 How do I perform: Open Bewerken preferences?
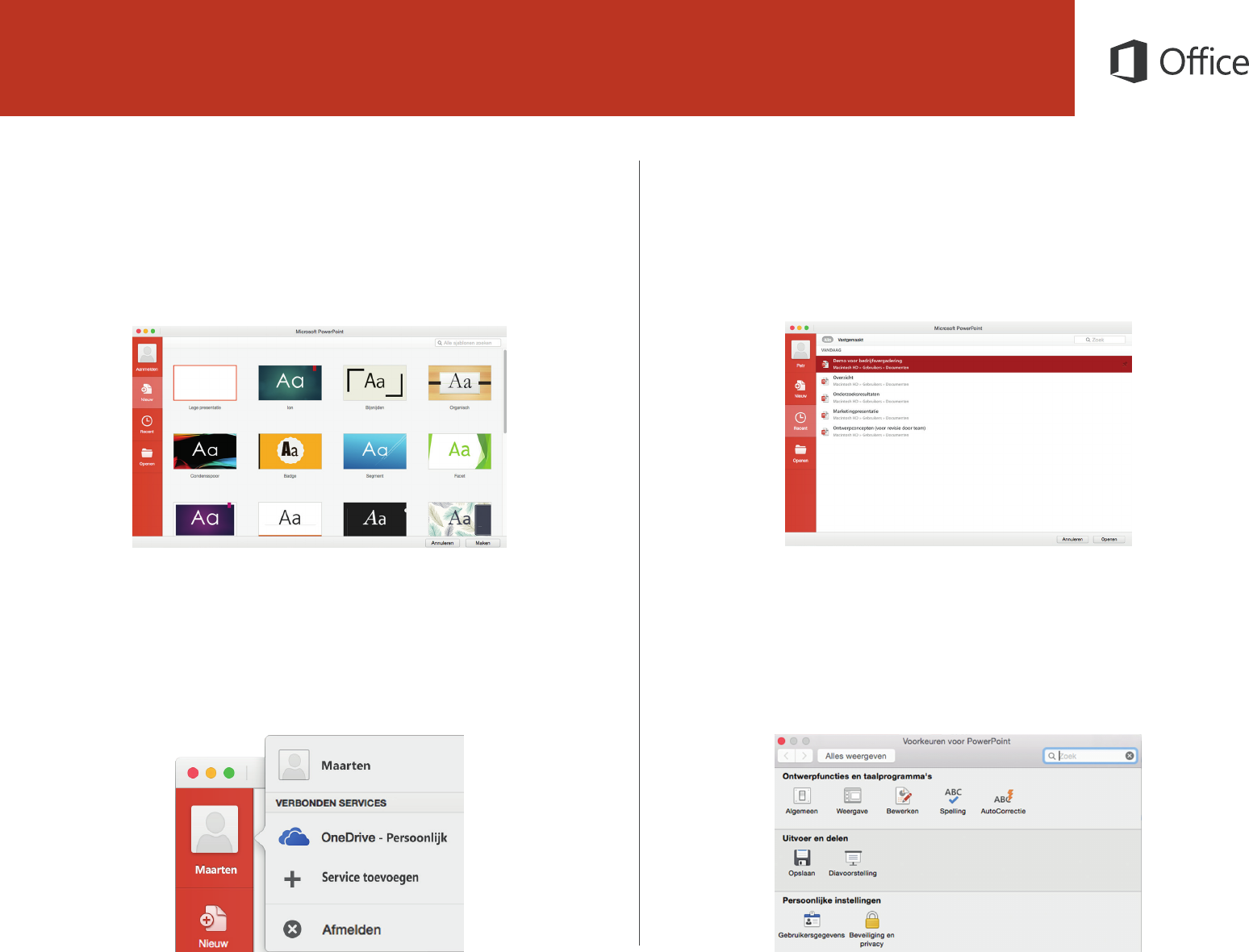[903, 801]
